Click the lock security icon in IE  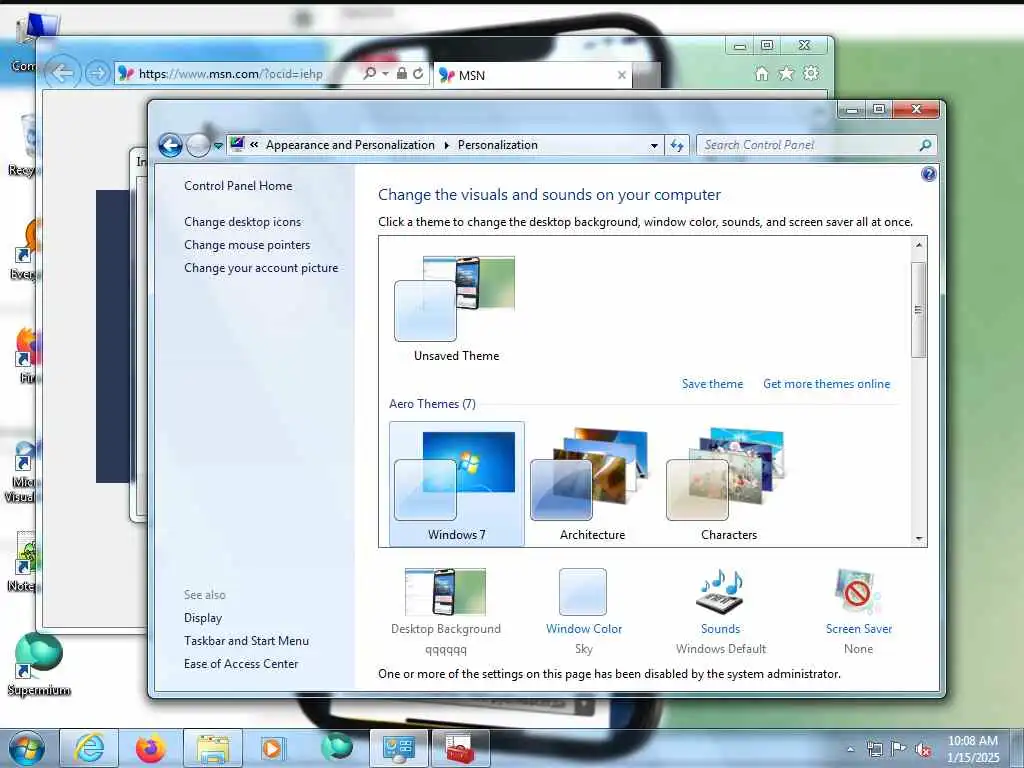click(x=402, y=73)
